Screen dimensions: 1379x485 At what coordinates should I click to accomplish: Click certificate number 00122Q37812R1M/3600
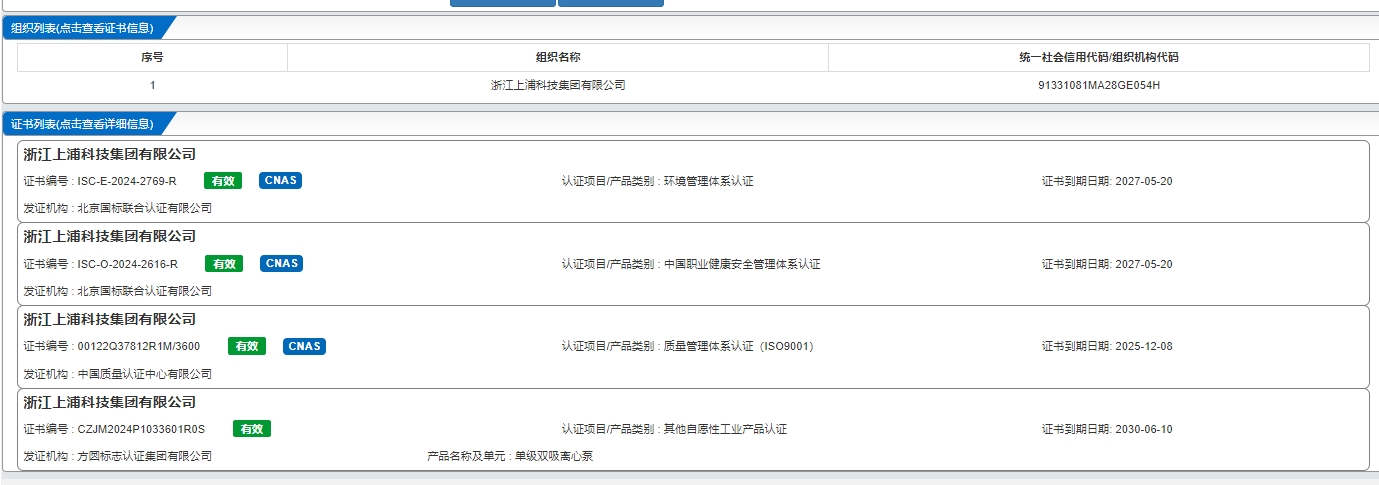(x=139, y=347)
